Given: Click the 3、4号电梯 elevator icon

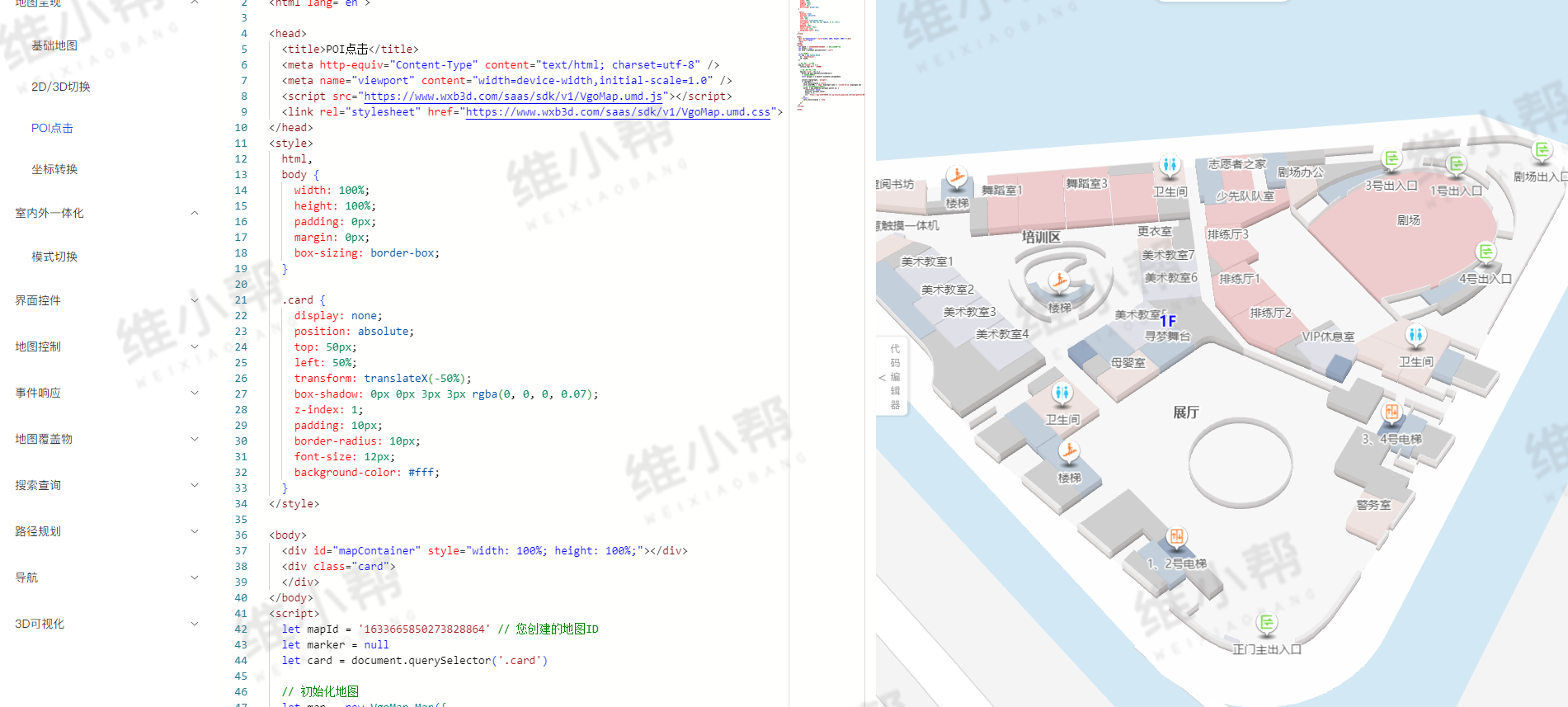Looking at the screenshot, I should [1391, 412].
